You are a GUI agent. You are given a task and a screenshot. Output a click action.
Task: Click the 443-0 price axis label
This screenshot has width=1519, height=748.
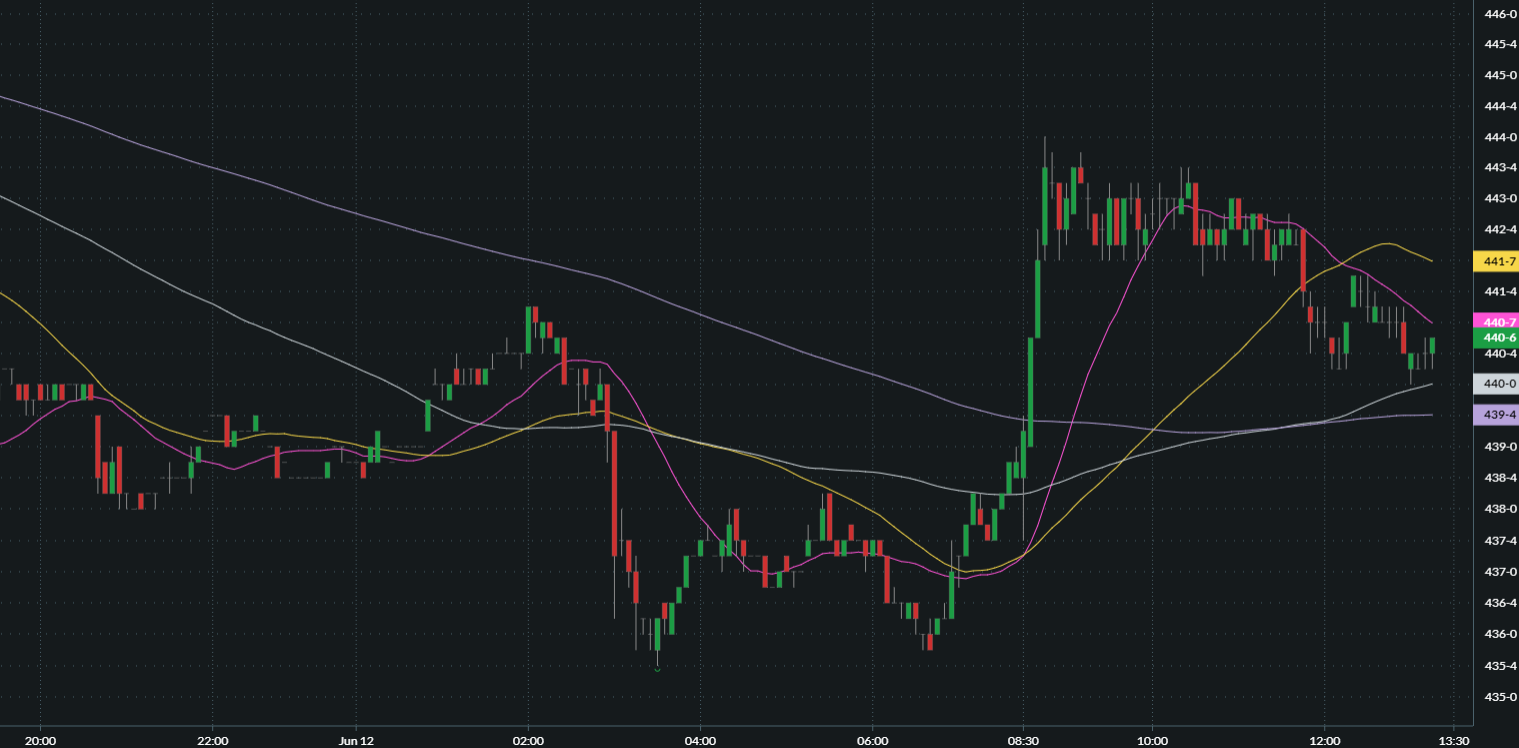pos(1501,199)
